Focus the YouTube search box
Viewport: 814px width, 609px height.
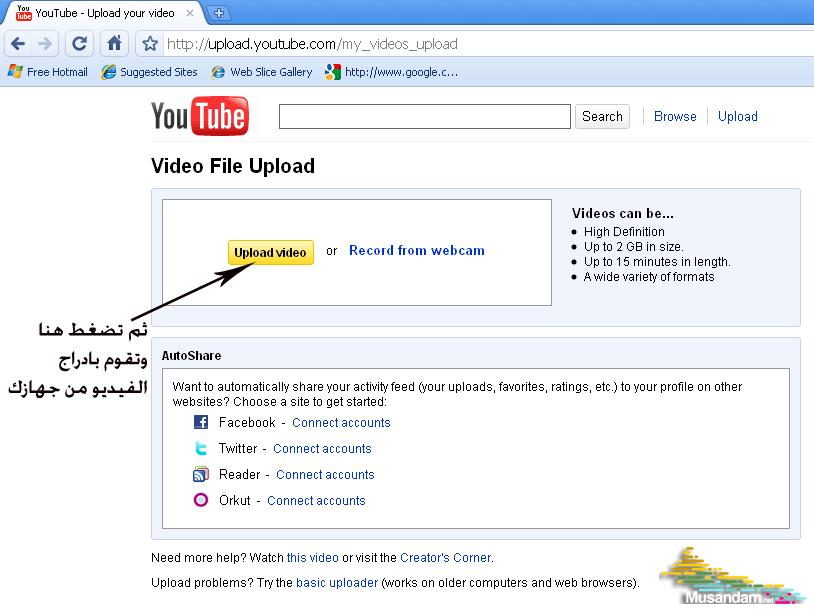[x=425, y=116]
